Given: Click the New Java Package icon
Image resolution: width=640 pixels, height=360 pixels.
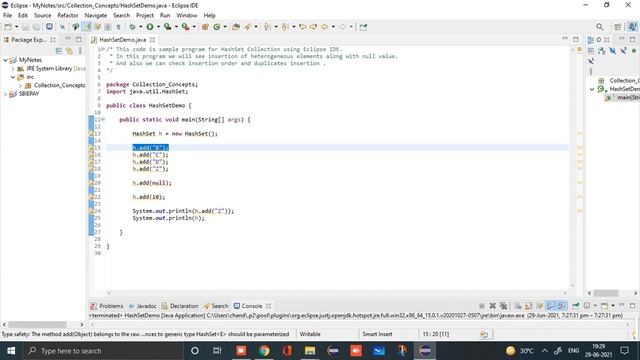Looking at the screenshot, I should (x=205, y=27).
